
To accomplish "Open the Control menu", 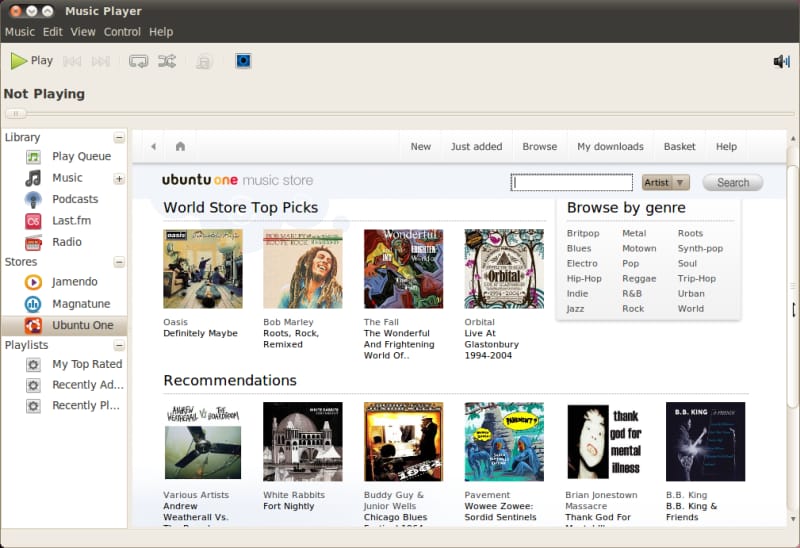I will coord(122,32).
